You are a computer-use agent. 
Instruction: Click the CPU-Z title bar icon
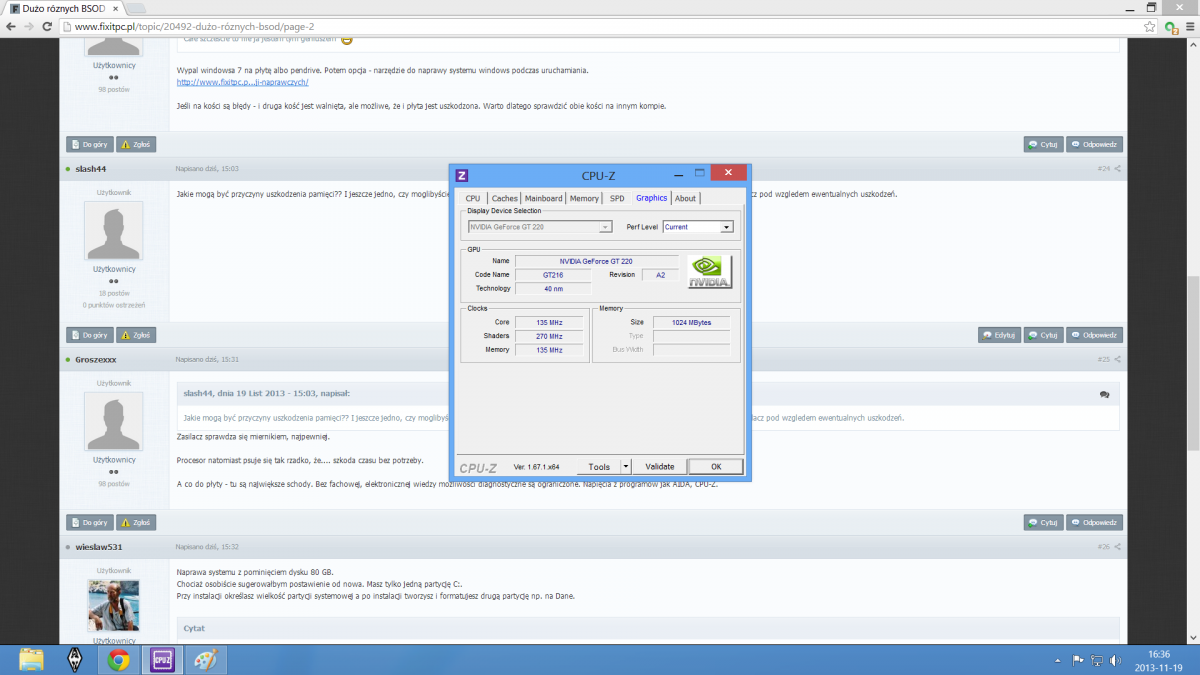pos(462,175)
